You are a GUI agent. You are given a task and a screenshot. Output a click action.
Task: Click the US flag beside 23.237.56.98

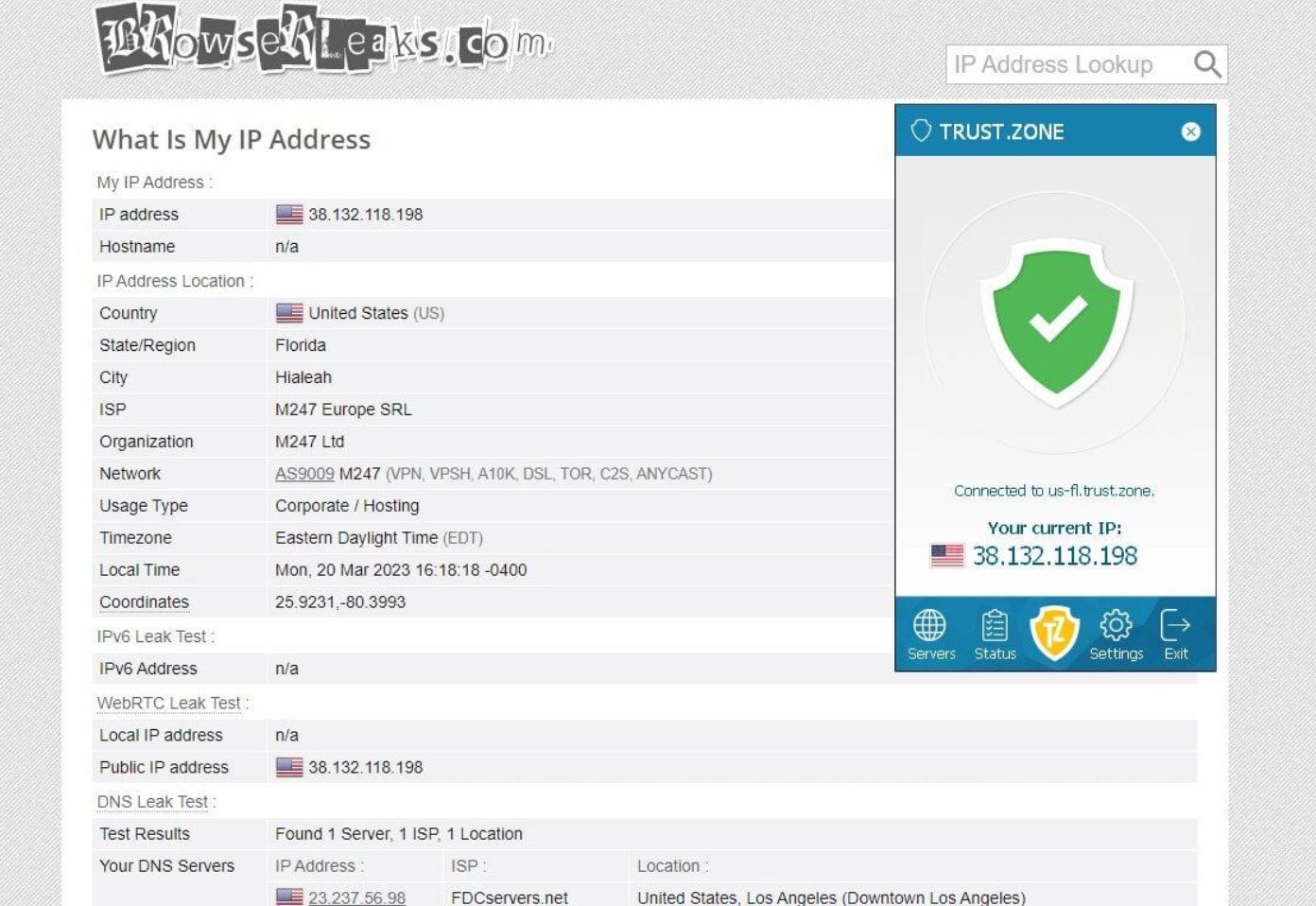pyautogui.click(x=289, y=897)
